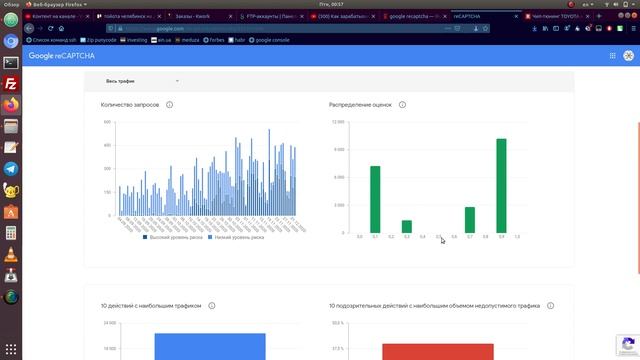Open the Список команд ssh bookmark
The height and width of the screenshot is (360, 640).
point(51,40)
